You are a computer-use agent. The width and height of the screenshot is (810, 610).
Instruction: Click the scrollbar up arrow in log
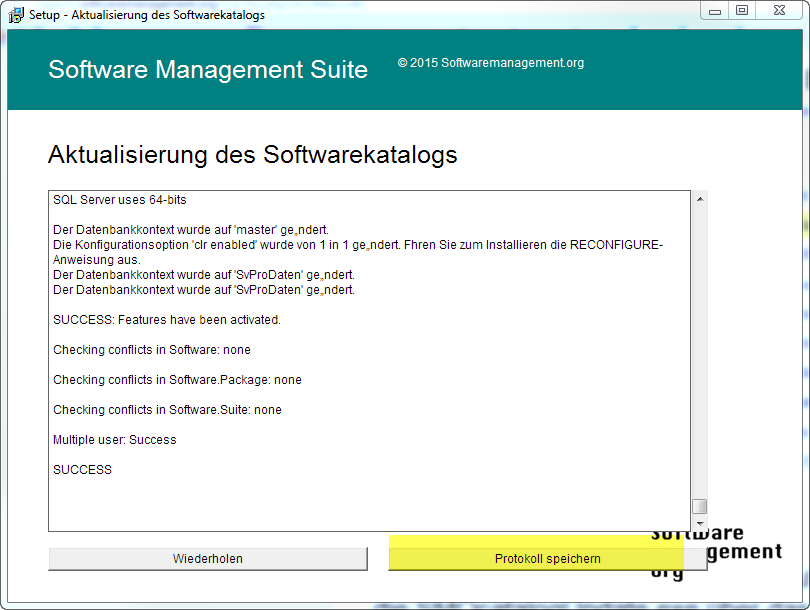699,199
